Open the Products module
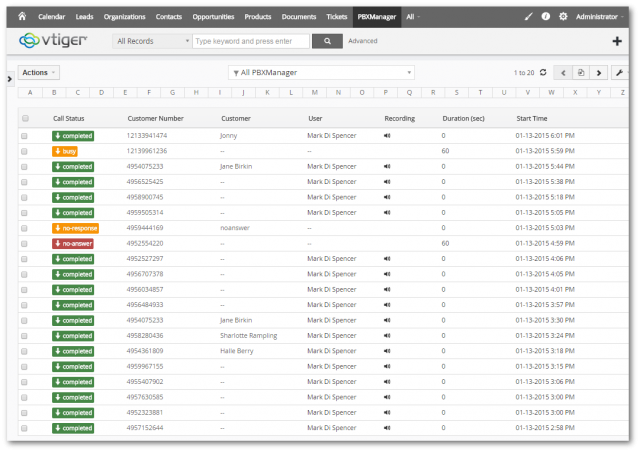This screenshot has width=640, height=452. pyautogui.click(x=258, y=17)
